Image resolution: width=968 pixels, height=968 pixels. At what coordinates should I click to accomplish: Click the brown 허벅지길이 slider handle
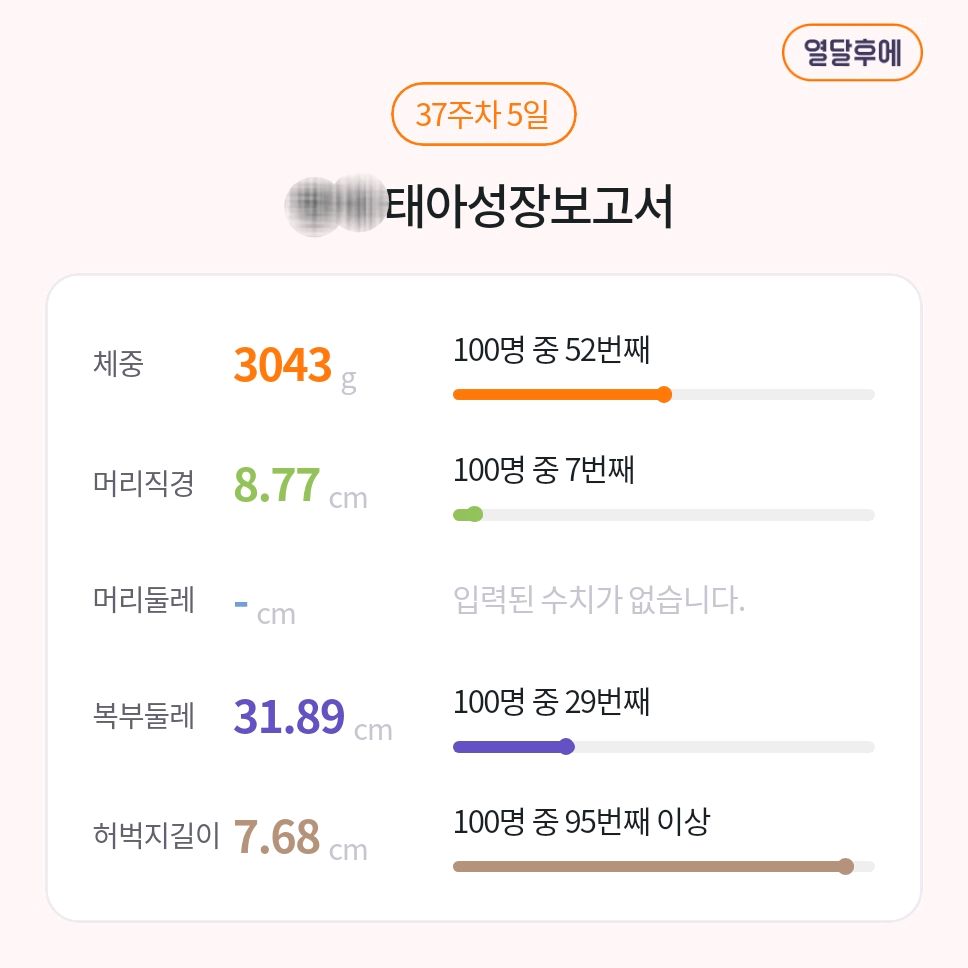click(845, 867)
